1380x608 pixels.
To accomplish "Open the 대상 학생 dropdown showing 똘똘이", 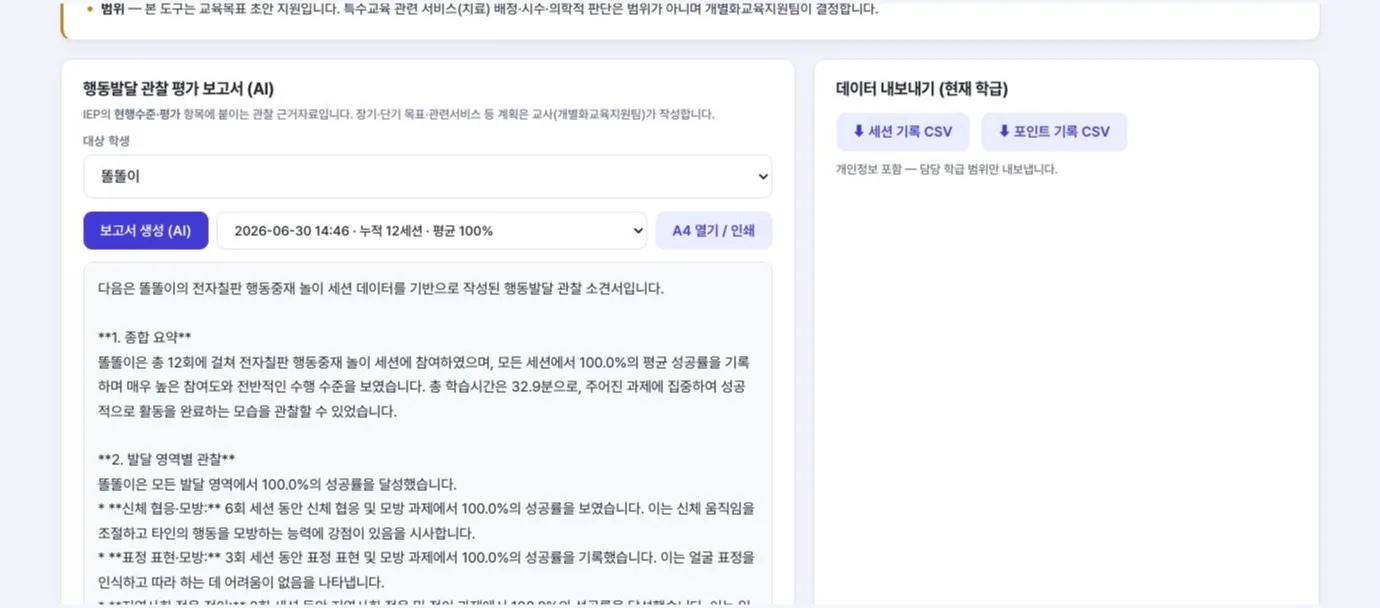I will point(427,176).
